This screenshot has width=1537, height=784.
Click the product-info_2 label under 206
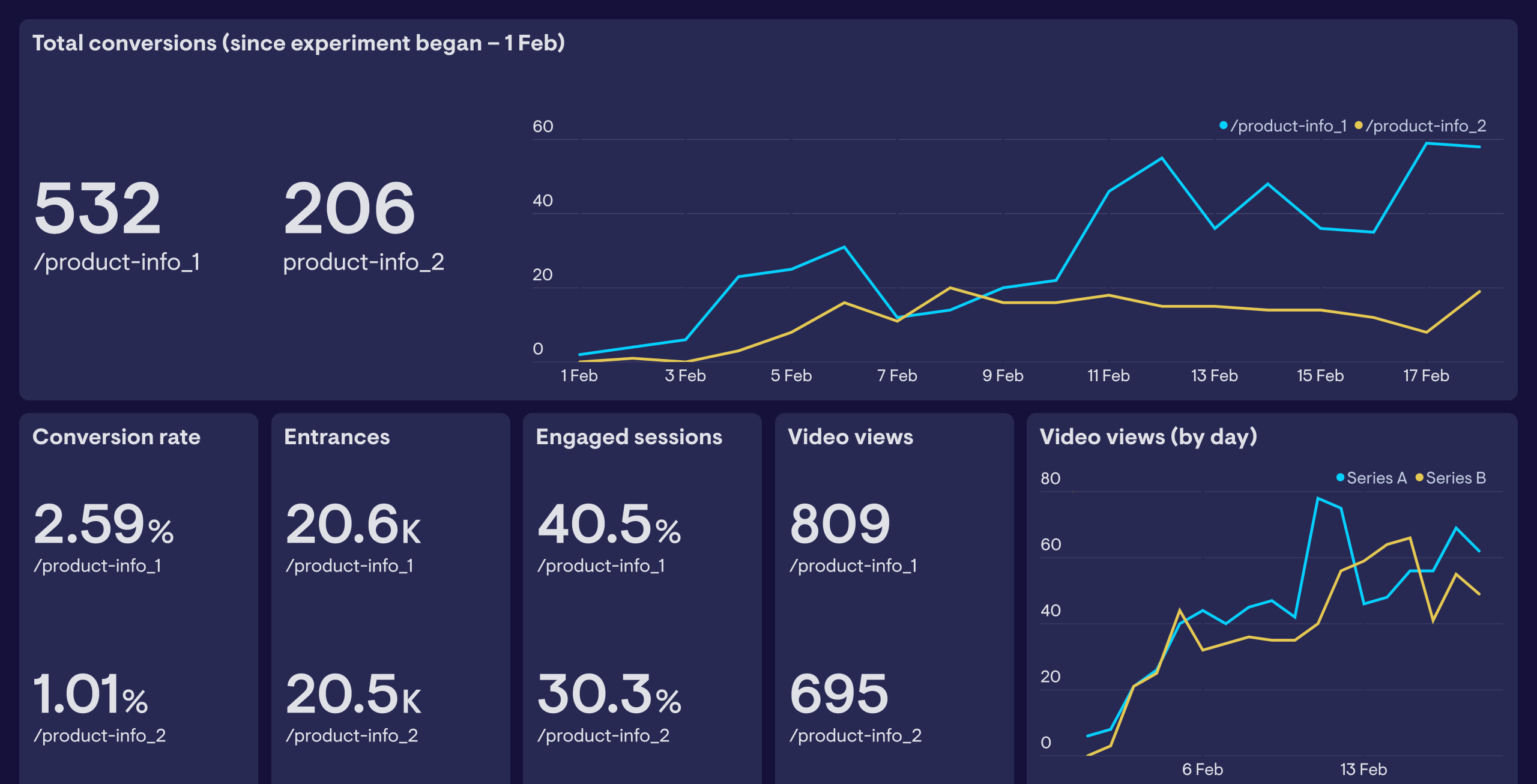pos(363,262)
